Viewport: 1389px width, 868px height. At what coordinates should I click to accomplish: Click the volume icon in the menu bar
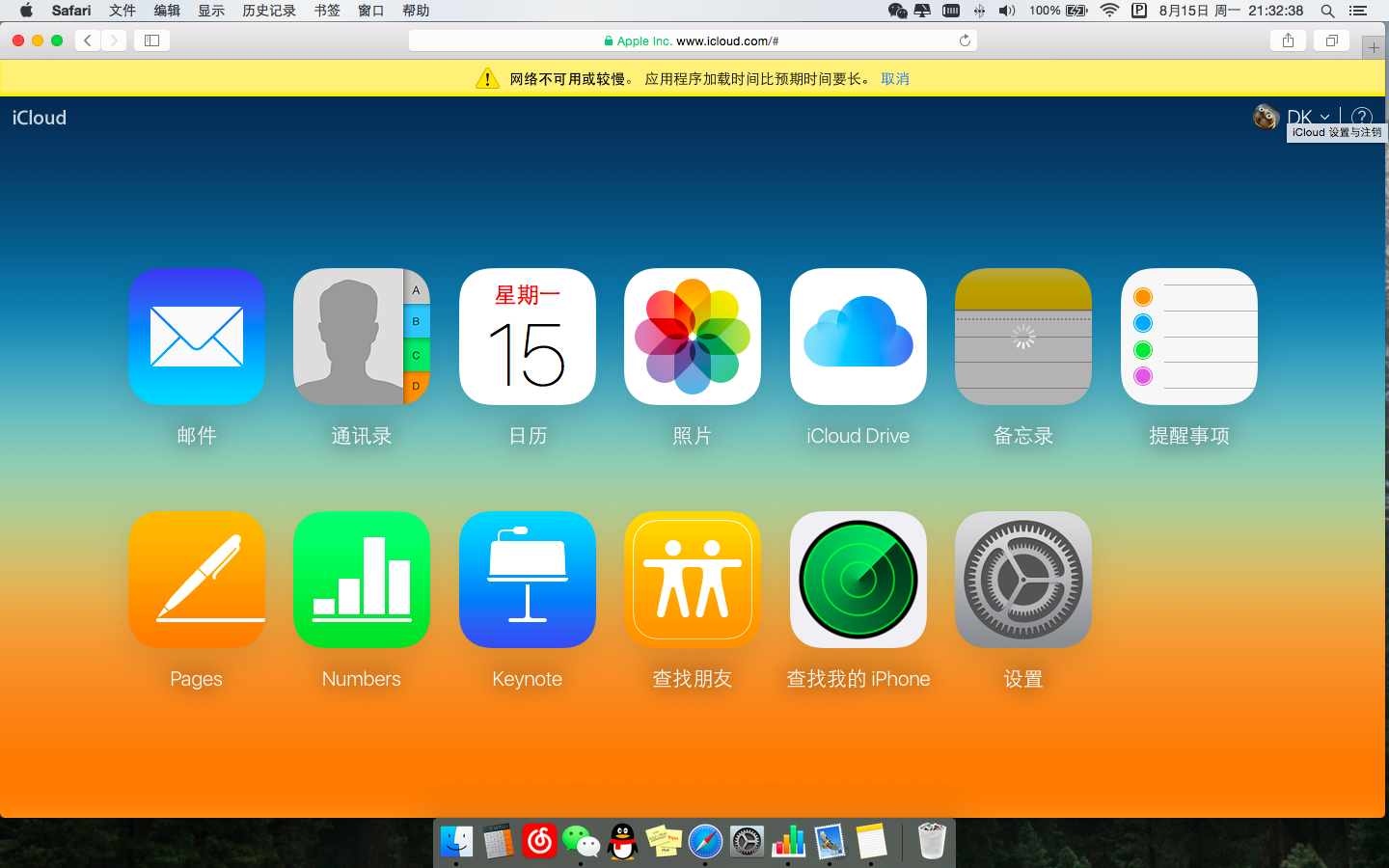(x=1007, y=11)
